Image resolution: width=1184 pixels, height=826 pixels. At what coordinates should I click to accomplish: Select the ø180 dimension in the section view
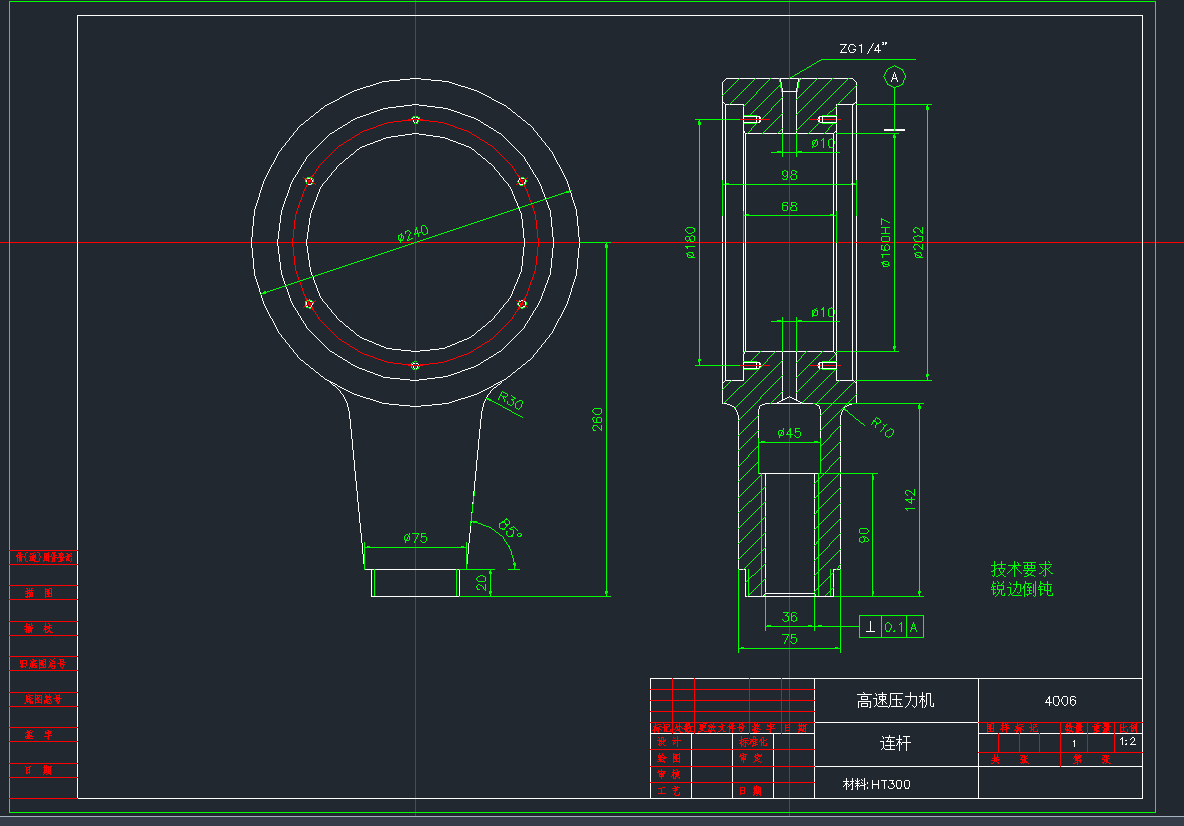coord(690,243)
